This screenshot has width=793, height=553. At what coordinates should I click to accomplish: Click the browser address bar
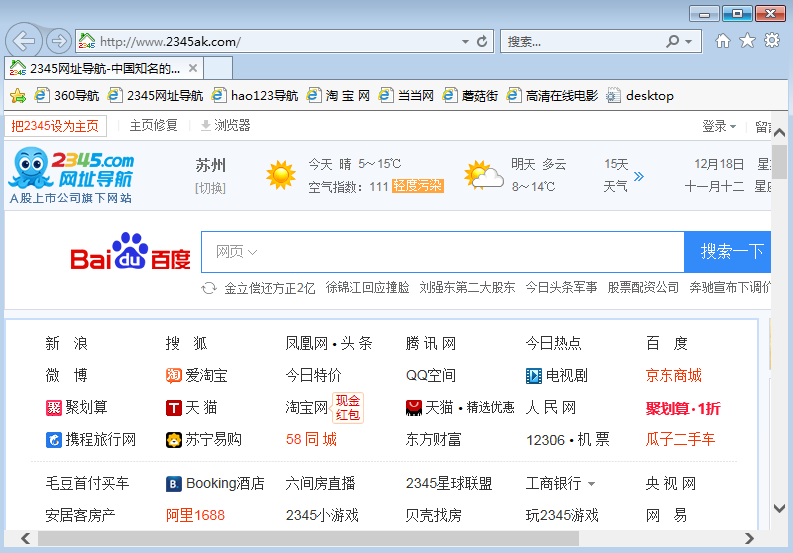(279, 41)
